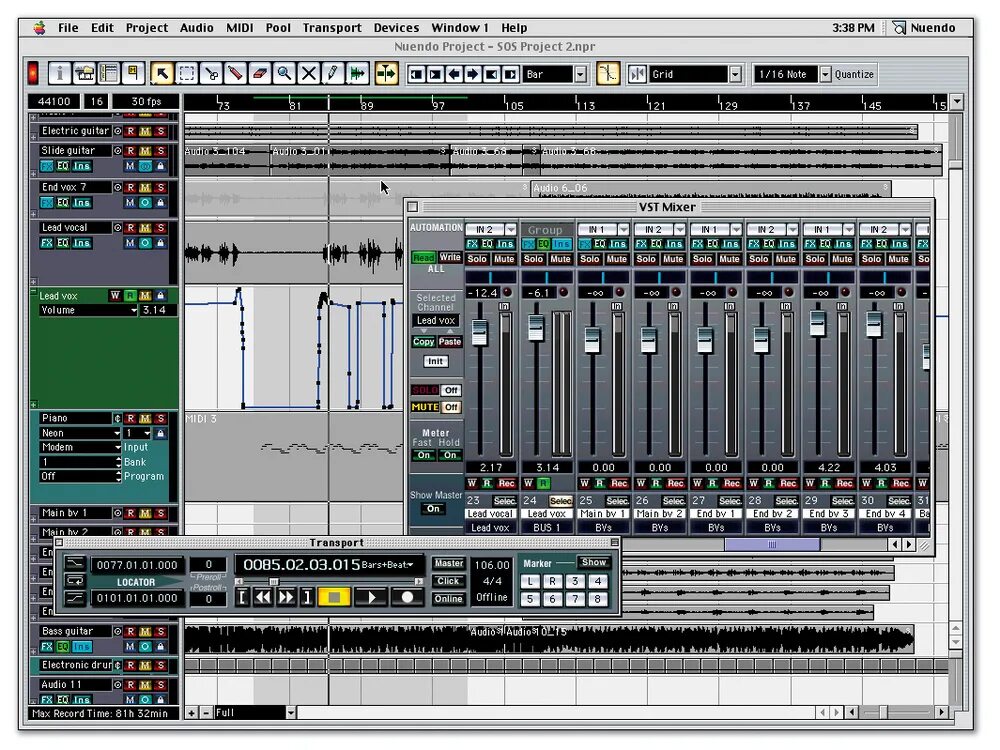The height and width of the screenshot is (750, 1000).
Task: Solo channel 23 Lead vocal in mixer
Action: (477, 259)
